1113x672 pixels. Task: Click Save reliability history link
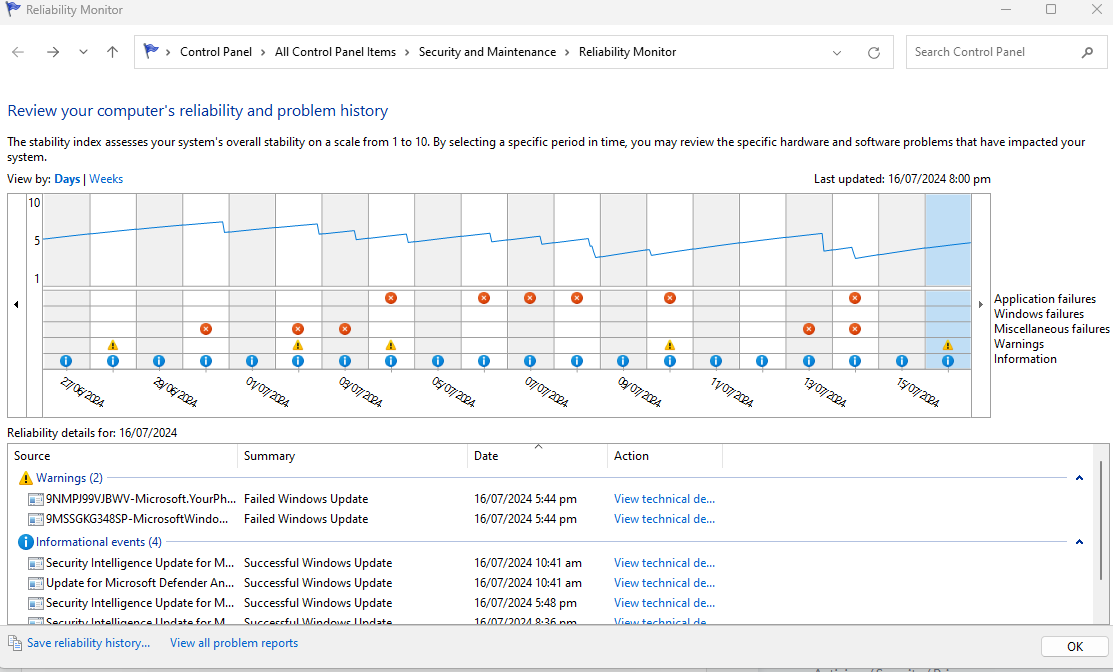tap(88, 643)
